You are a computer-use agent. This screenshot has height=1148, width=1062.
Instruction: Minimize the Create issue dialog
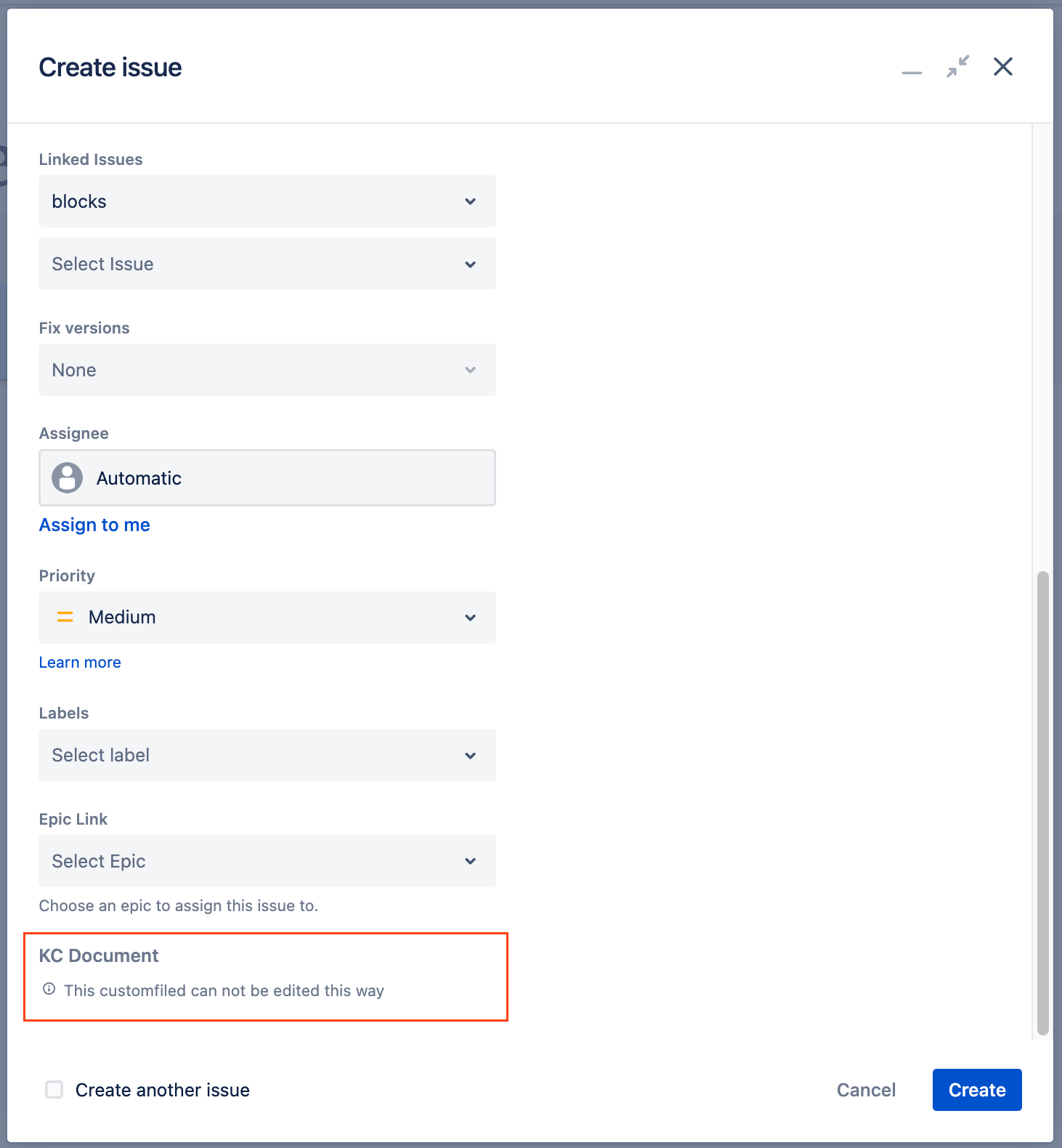[x=912, y=73]
